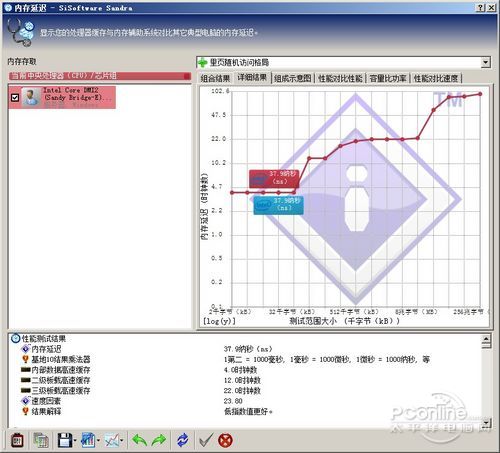
Task: Click the checkmark OK icon
Action: click(206, 440)
